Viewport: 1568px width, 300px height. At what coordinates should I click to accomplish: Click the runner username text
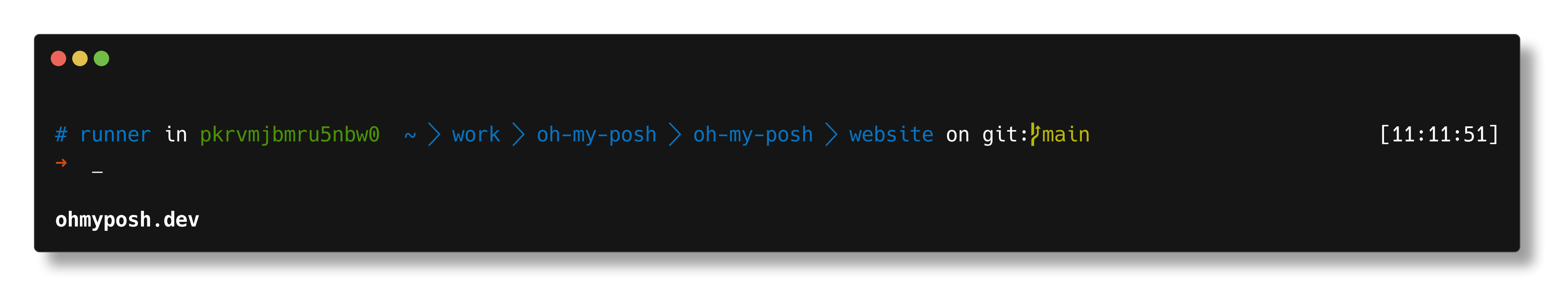click(115, 135)
